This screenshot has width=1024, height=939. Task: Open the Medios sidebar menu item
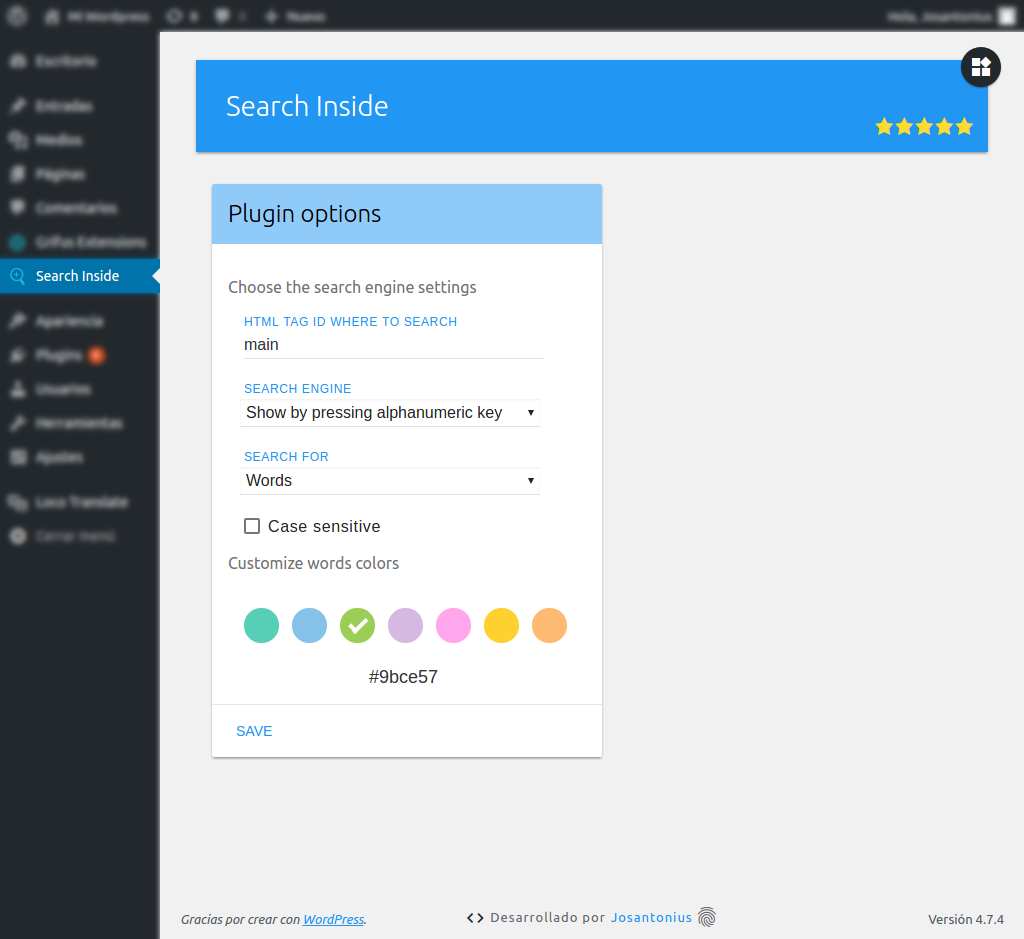(x=80, y=140)
